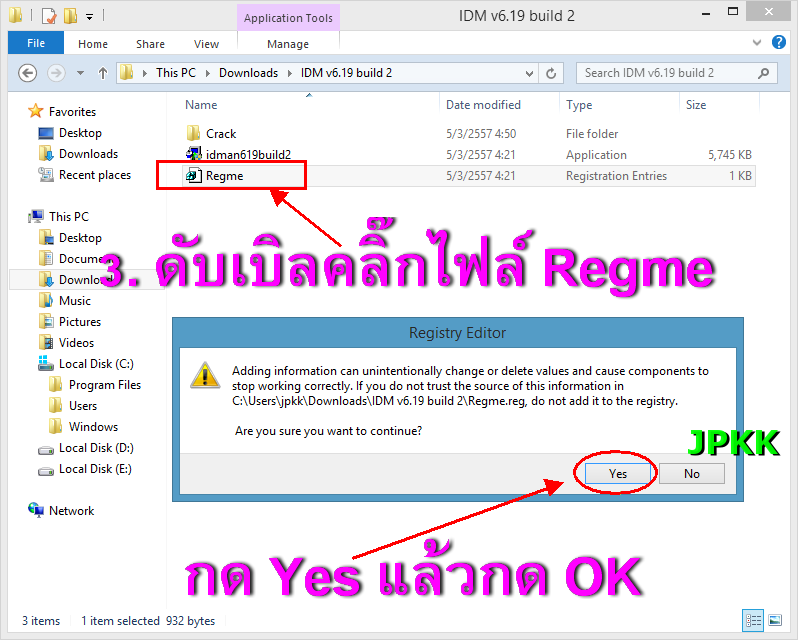798x640 pixels.
Task: Switch to the View ribbon tab
Action: [206, 44]
